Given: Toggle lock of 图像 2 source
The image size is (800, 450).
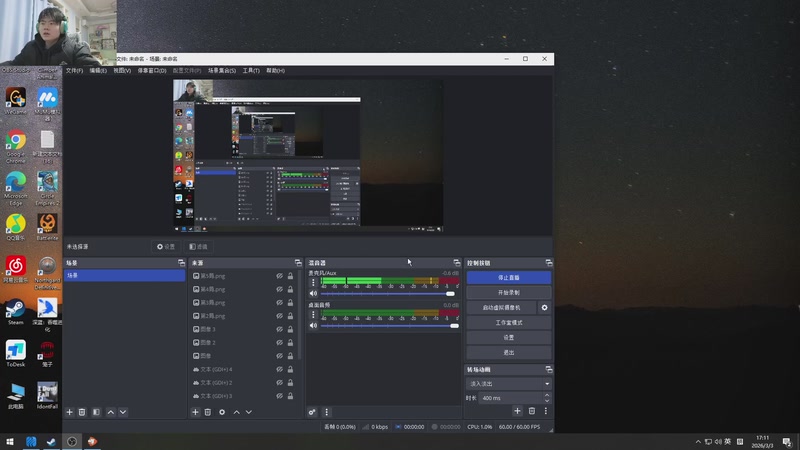Looking at the screenshot, I should tap(290, 342).
